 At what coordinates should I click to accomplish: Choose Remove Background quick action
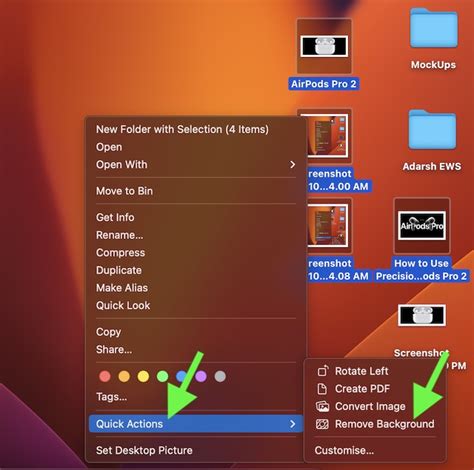pyautogui.click(x=385, y=424)
